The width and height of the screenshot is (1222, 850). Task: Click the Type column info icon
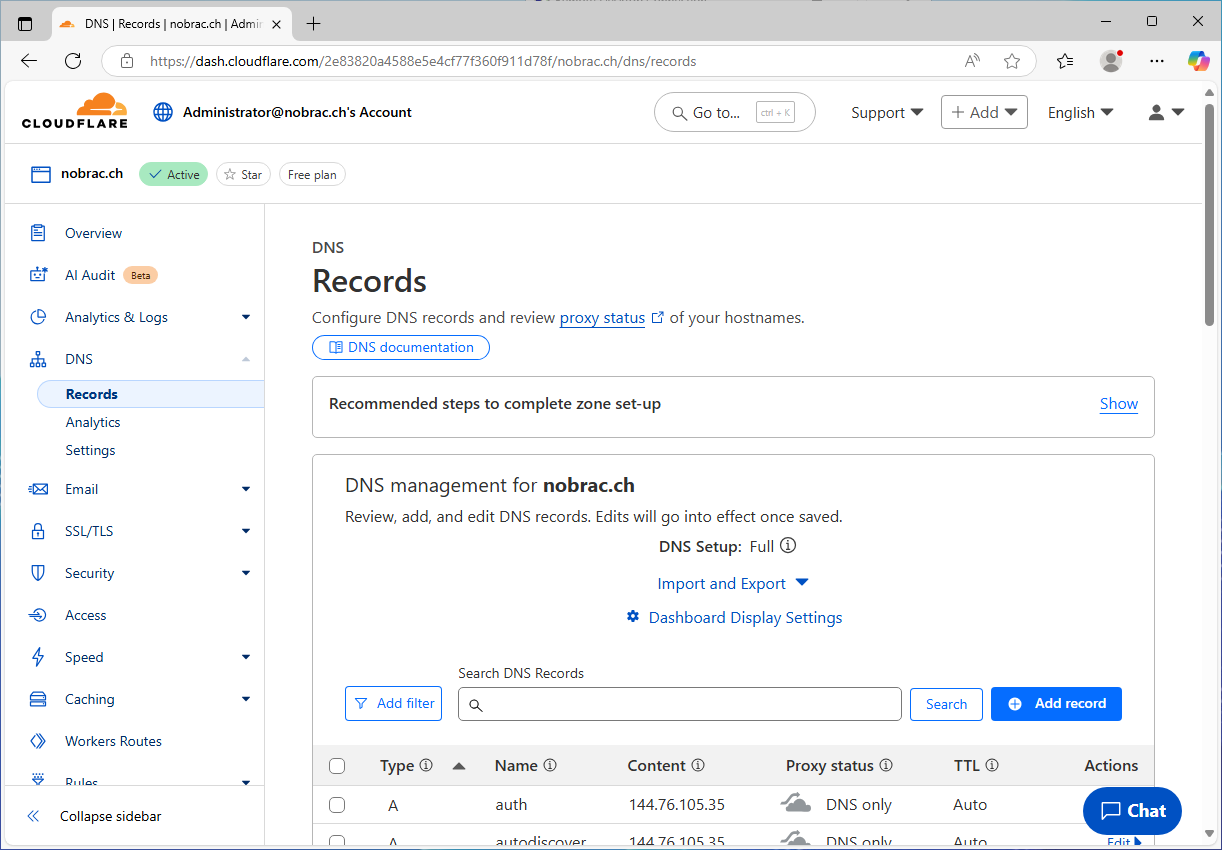tap(426, 765)
